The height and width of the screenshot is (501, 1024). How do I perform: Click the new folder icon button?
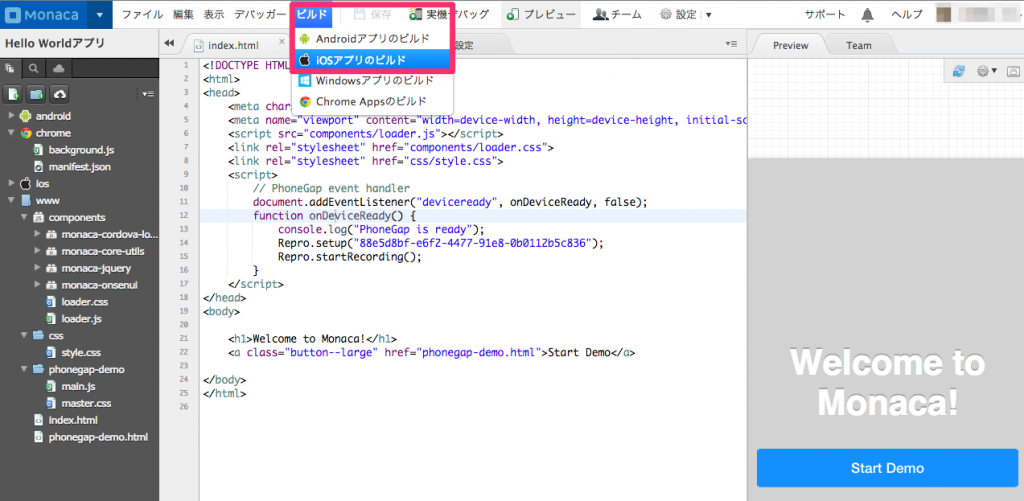coord(37,95)
